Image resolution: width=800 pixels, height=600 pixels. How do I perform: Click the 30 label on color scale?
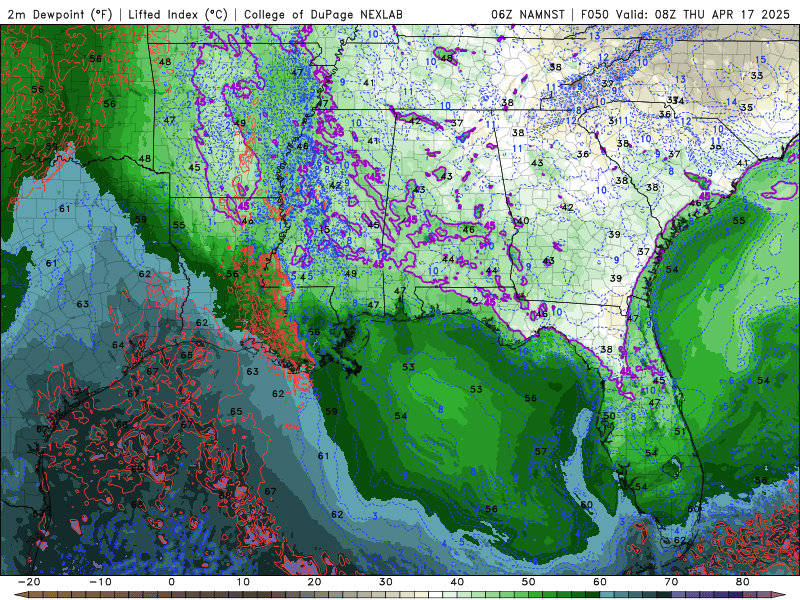pyautogui.click(x=386, y=582)
